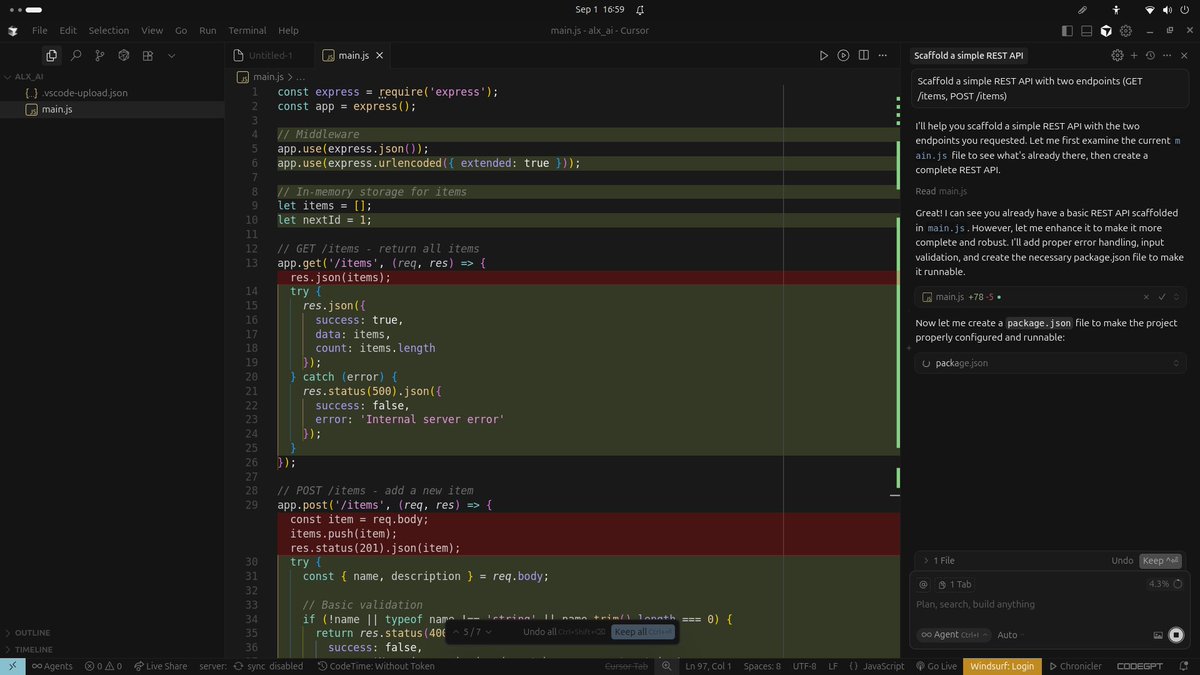Click the Go Live server button

935,666
